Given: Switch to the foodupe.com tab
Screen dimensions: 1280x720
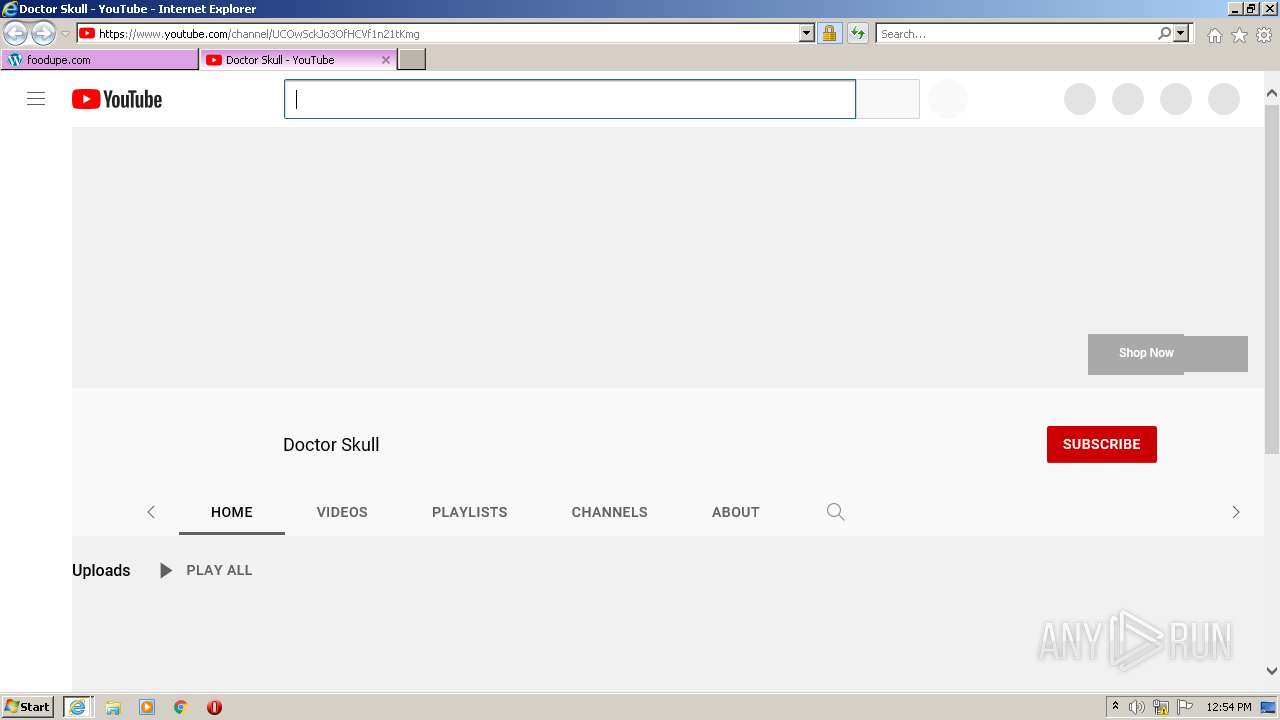Looking at the screenshot, I should (x=100, y=60).
